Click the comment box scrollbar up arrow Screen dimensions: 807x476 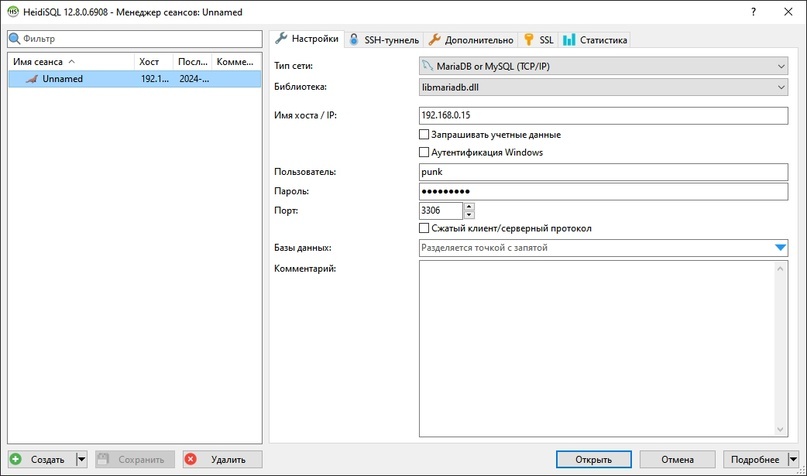coord(780,268)
